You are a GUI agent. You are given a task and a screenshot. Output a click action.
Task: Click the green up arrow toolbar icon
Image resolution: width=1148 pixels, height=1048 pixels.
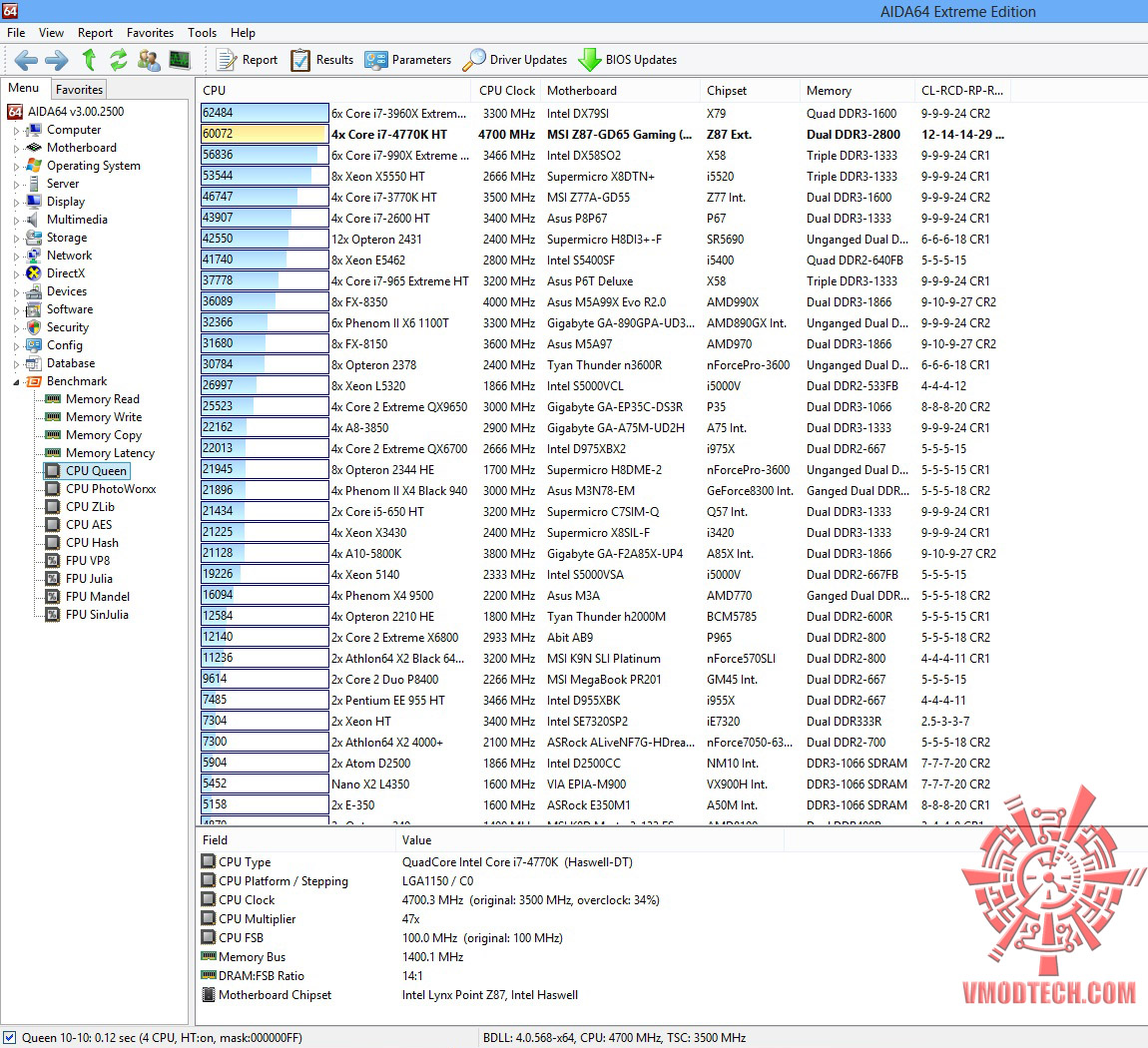[89, 60]
